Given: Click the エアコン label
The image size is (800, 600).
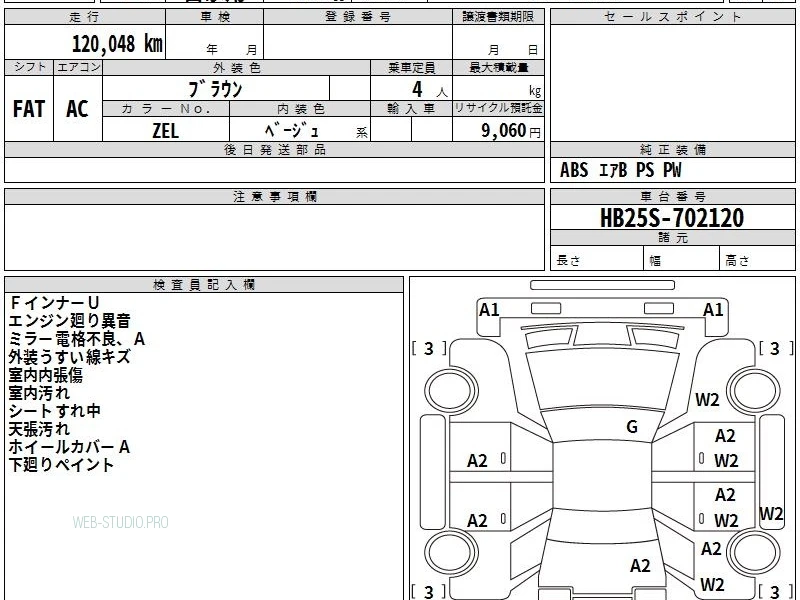Looking at the screenshot, I should pos(78,67).
